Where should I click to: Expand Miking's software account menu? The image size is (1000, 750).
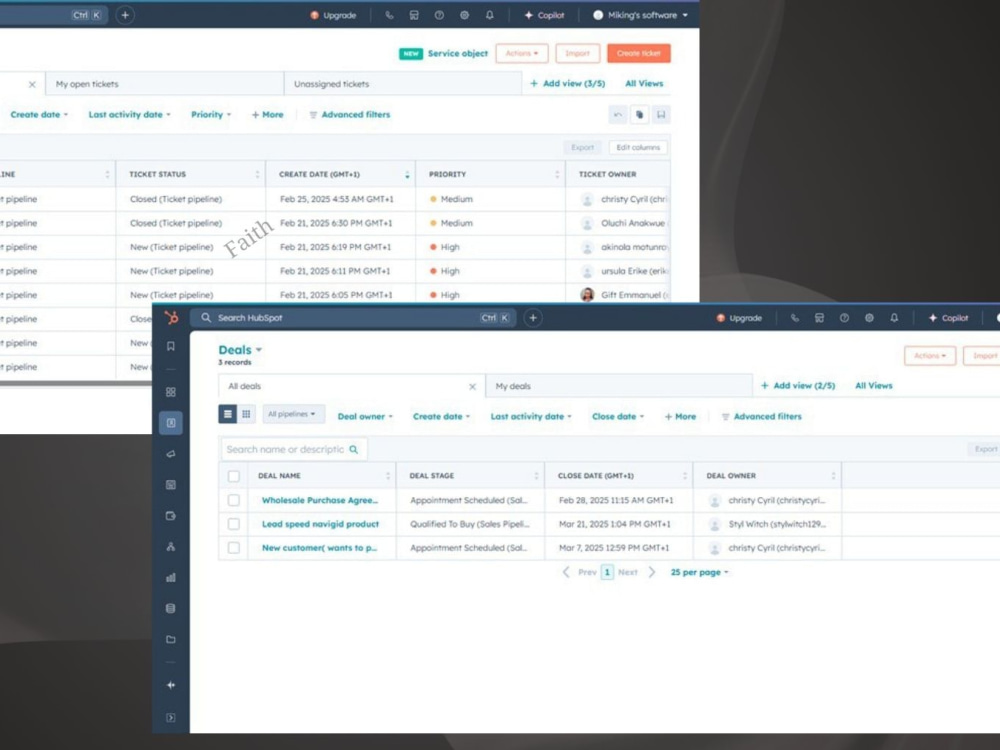[641, 15]
